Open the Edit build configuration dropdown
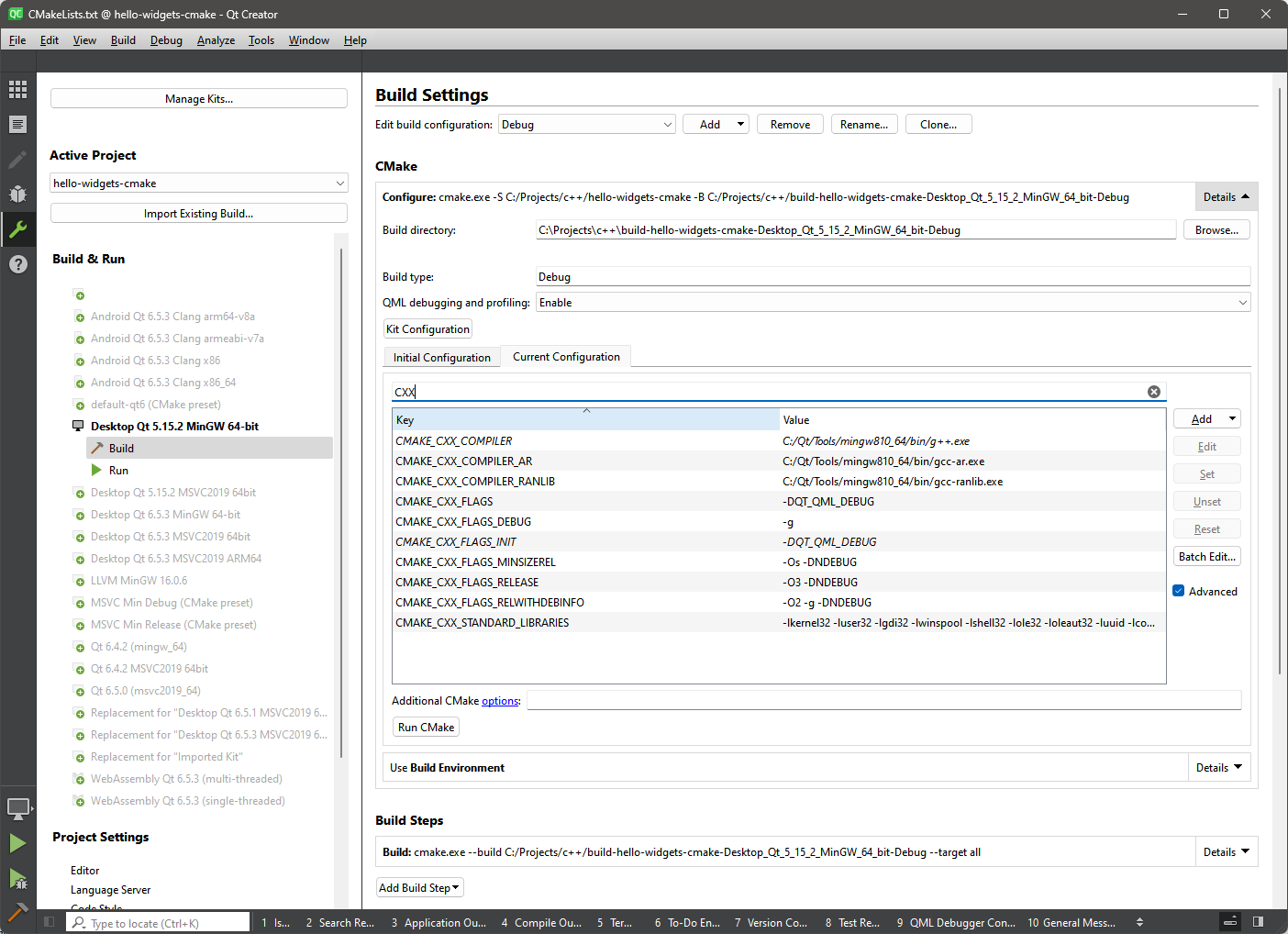This screenshot has height=934, width=1288. point(587,124)
